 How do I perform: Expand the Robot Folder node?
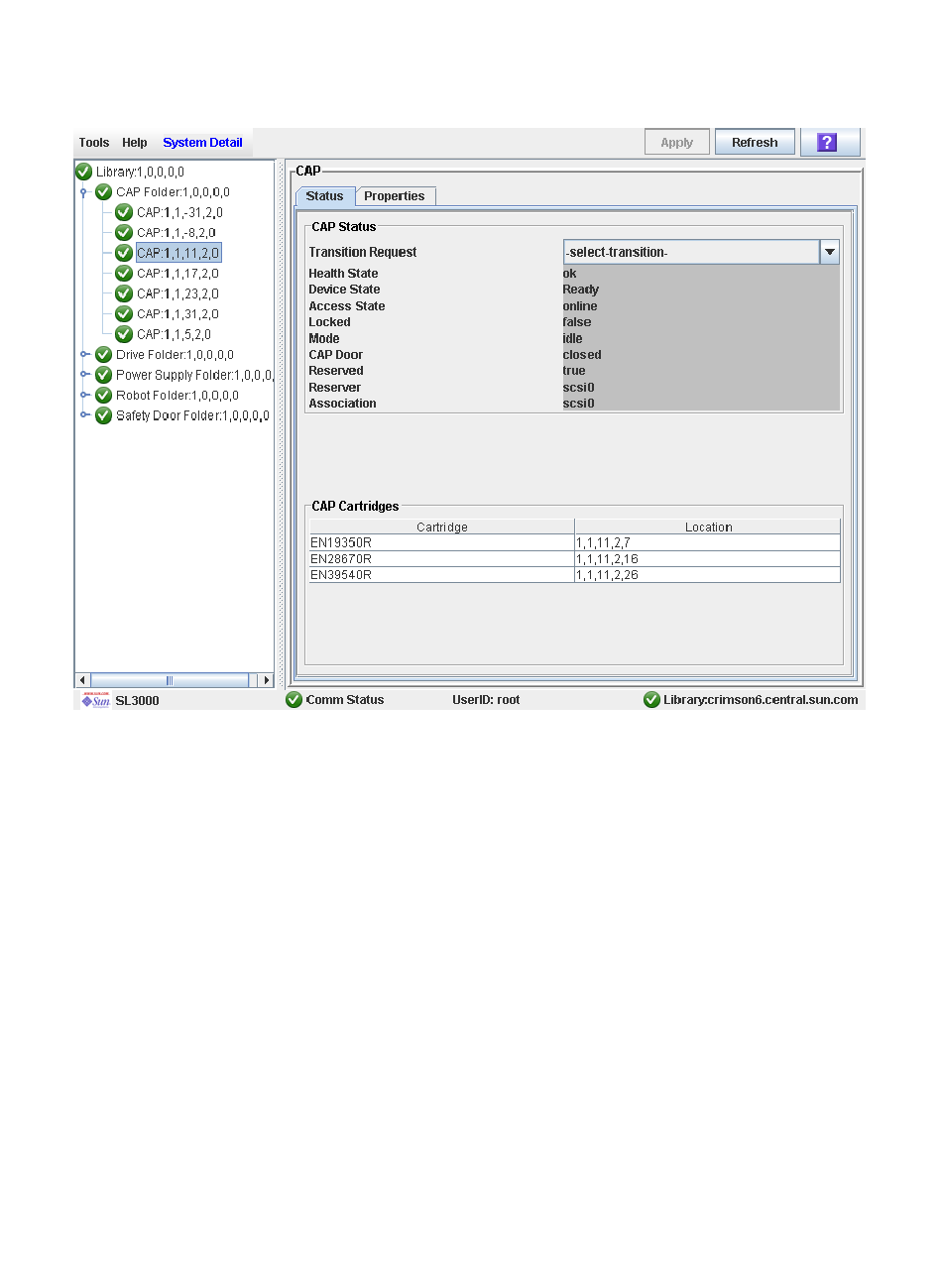pyautogui.click(x=85, y=396)
